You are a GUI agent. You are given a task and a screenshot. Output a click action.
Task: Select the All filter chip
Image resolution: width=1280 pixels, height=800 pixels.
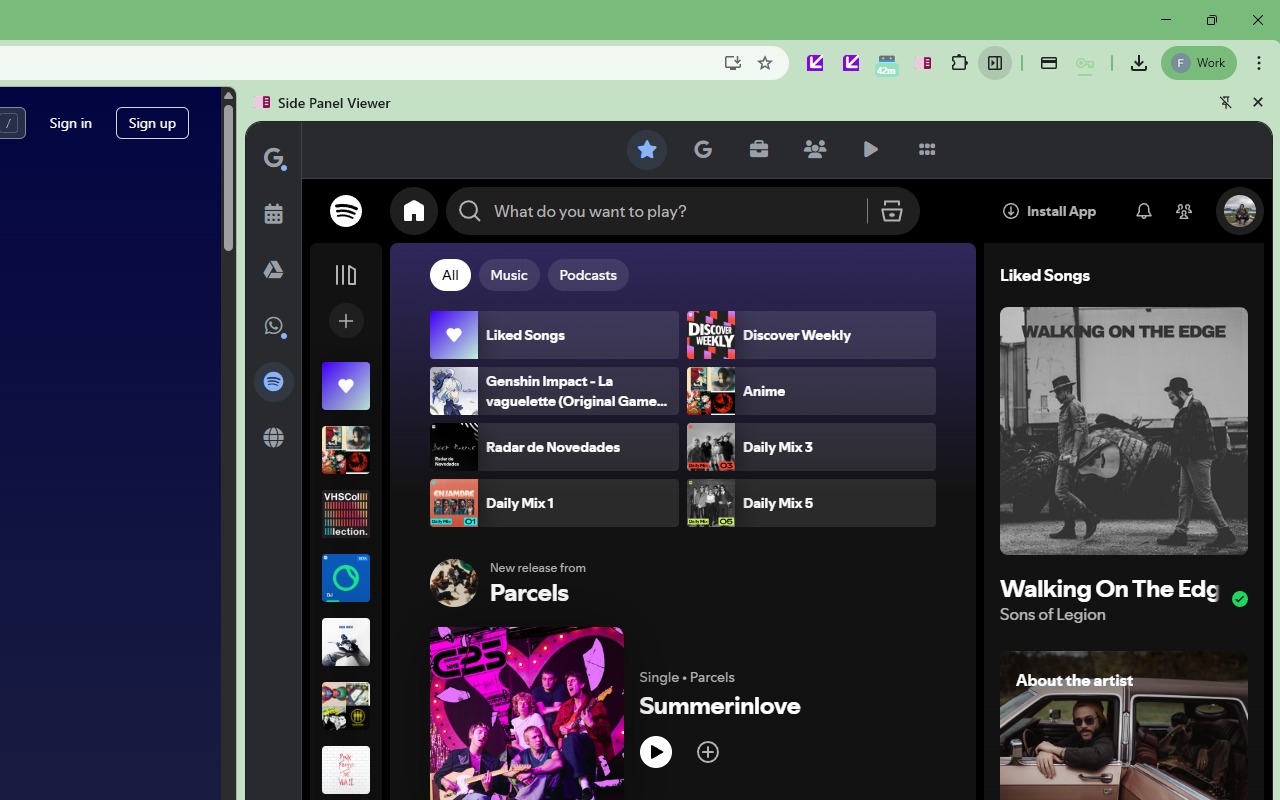click(450, 275)
